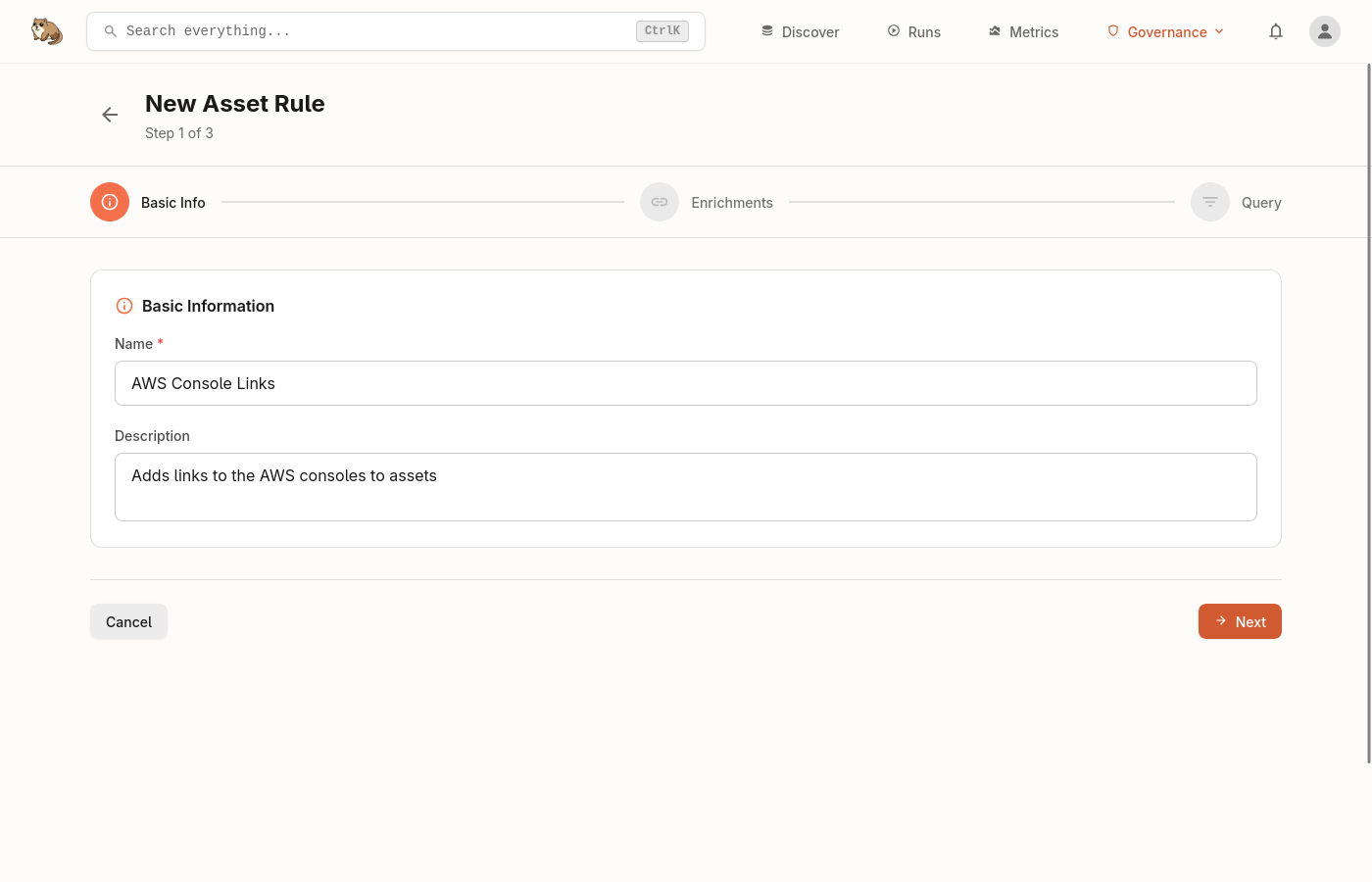1372x882 pixels.
Task: Click the chevron next to Governance
Action: pyautogui.click(x=1219, y=31)
